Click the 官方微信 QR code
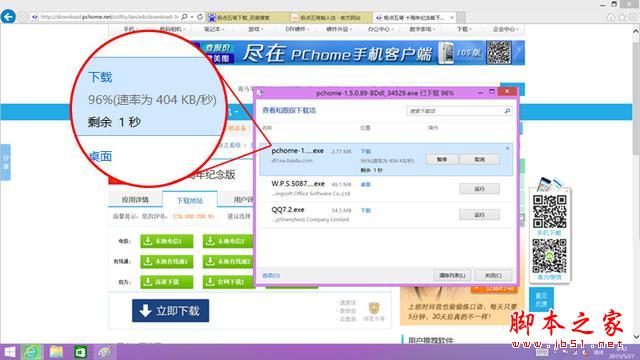Image resolution: width=640 pixels, height=360 pixels. (549, 256)
